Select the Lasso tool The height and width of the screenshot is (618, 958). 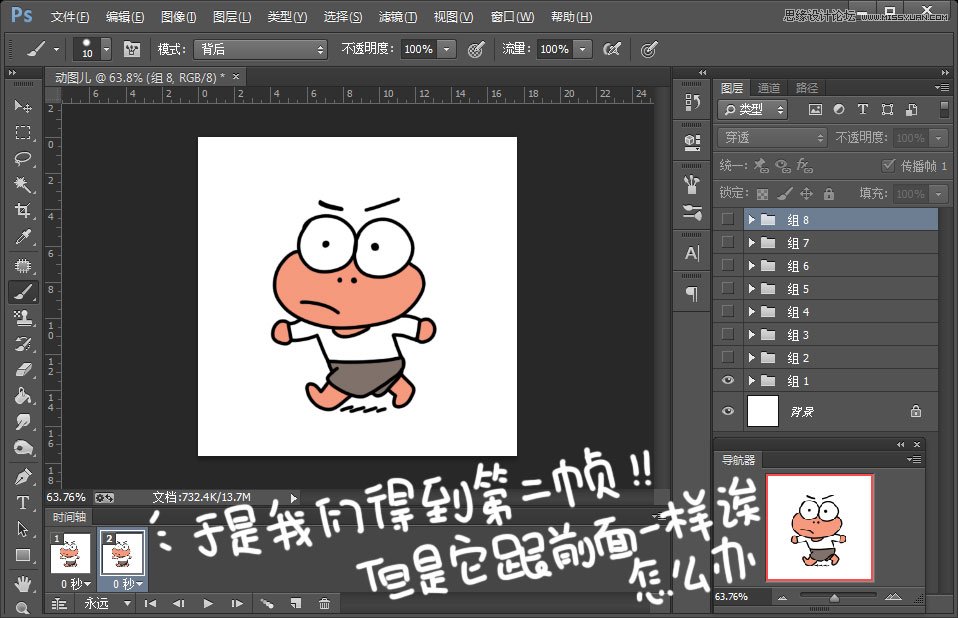coord(23,159)
